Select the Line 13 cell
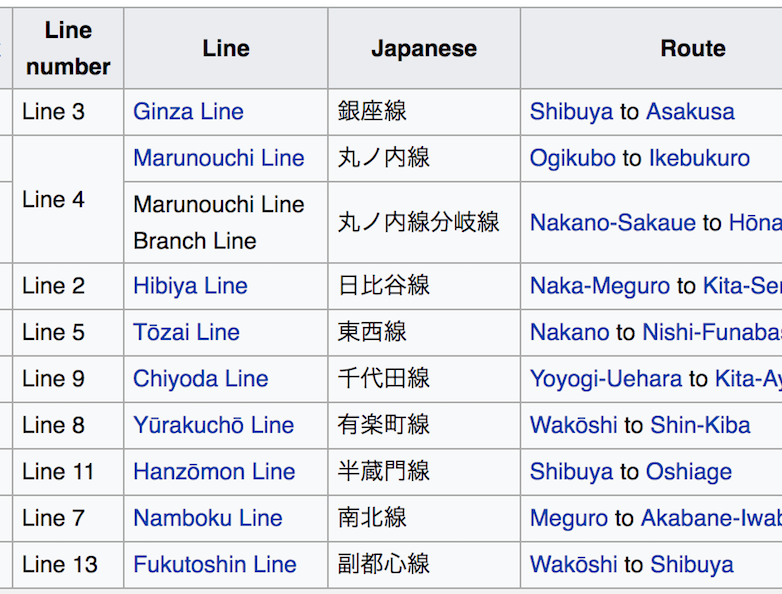Image resolution: width=782 pixels, height=594 pixels. click(x=60, y=564)
